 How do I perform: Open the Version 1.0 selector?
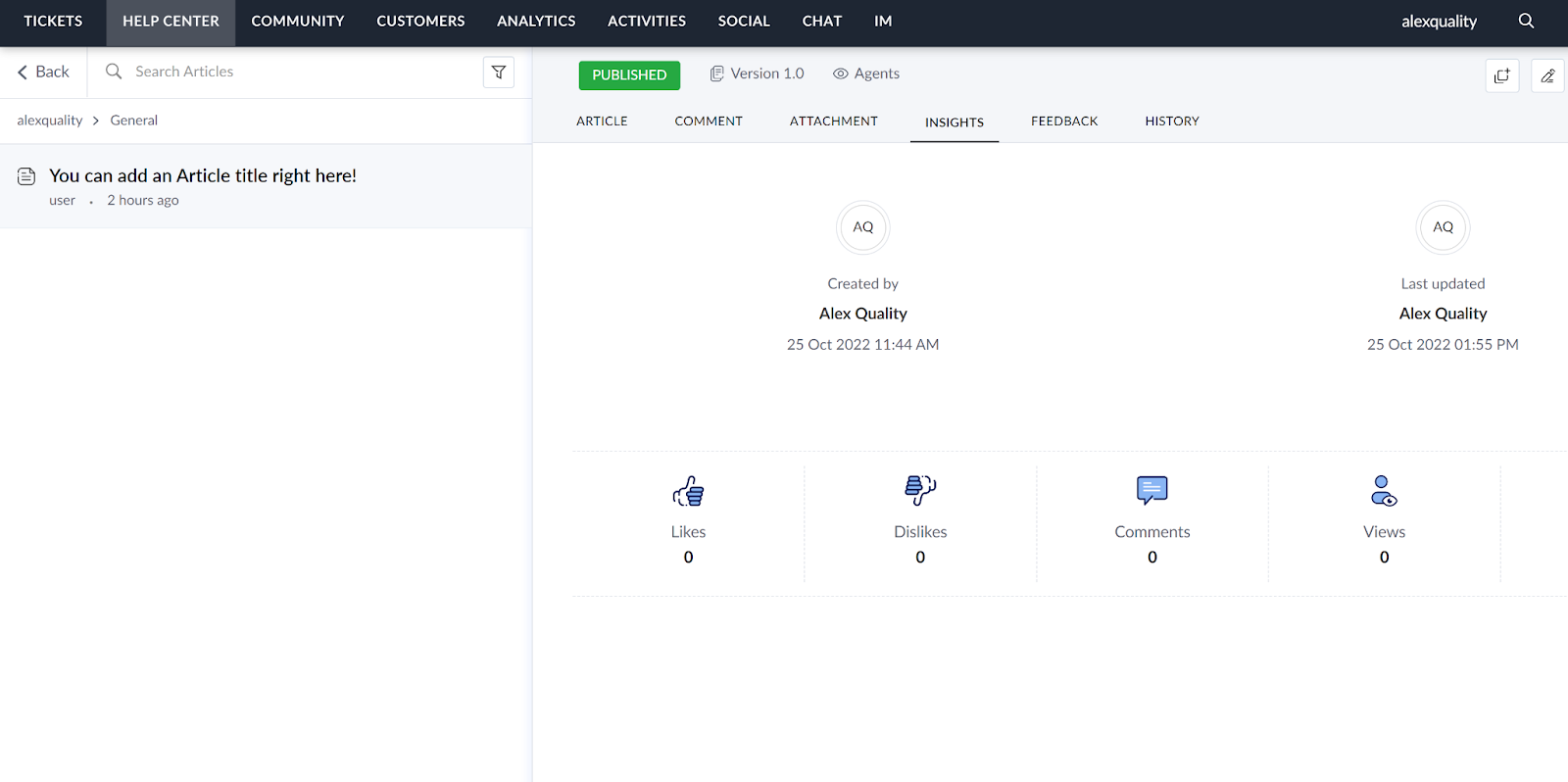click(757, 73)
